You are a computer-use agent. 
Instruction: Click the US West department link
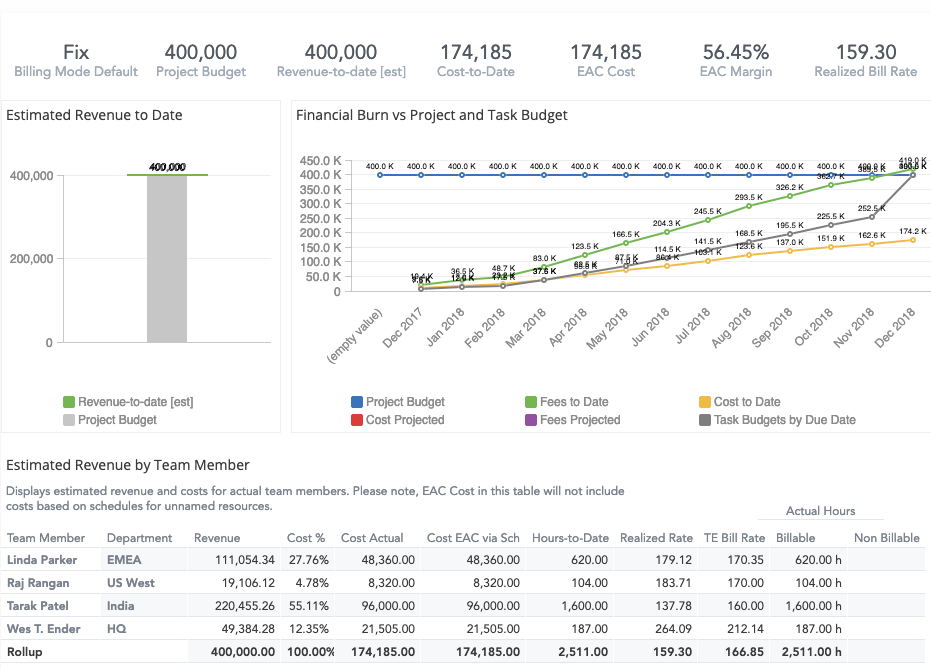pos(131,583)
